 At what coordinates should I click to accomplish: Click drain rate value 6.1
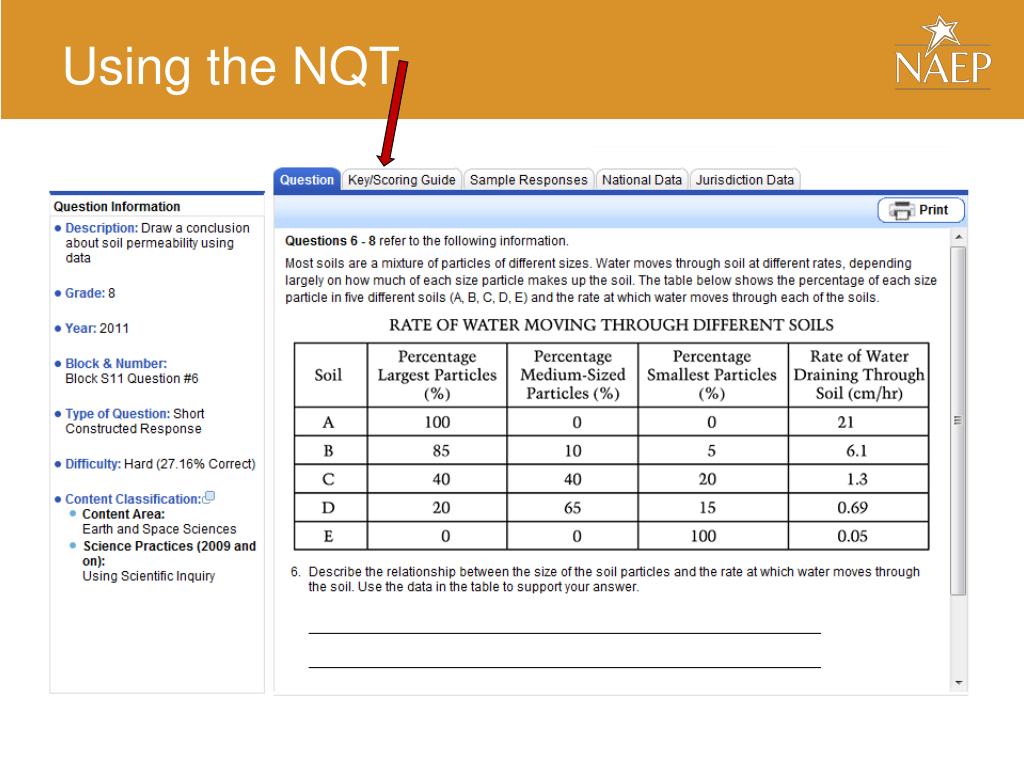pos(856,451)
